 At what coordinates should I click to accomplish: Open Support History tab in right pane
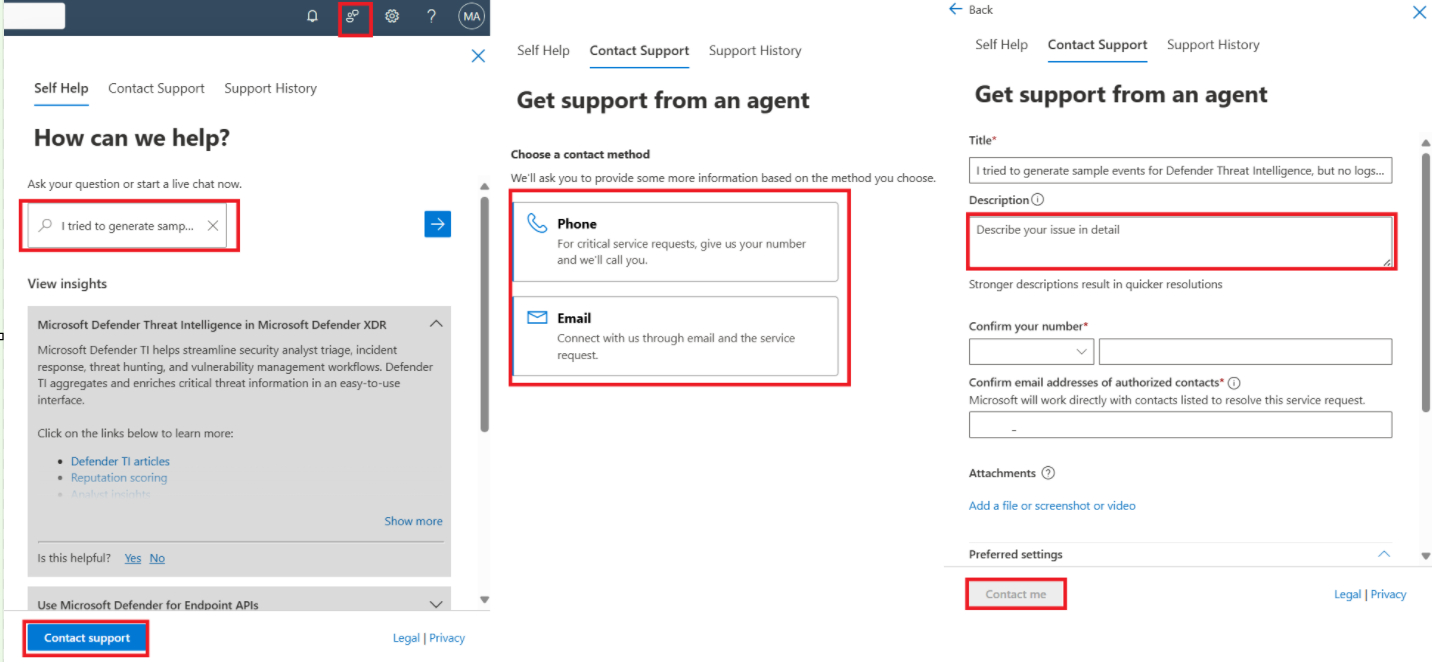pyautogui.click(x=1213, y=44)
